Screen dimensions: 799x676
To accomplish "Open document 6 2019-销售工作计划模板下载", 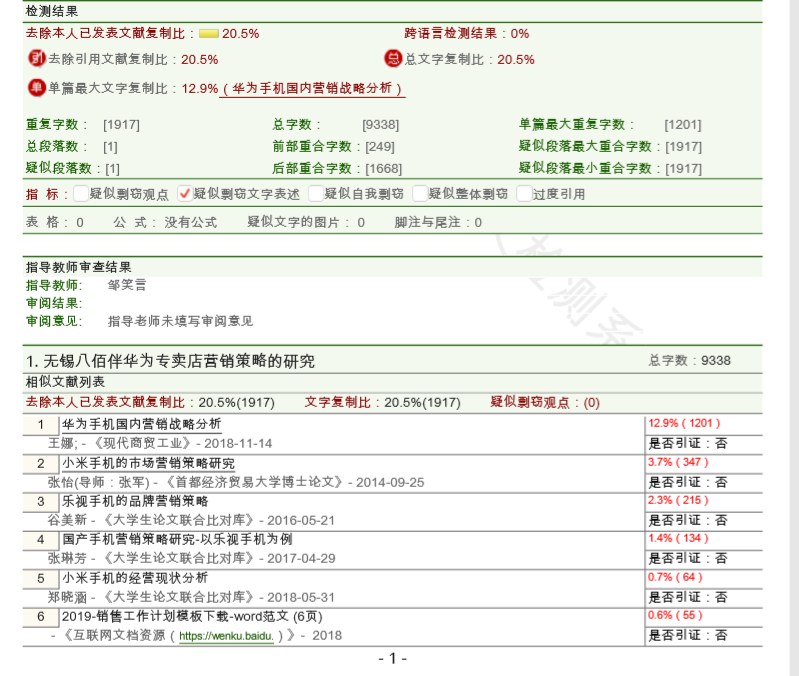I will pyautogui.click(x=192, y=616).
